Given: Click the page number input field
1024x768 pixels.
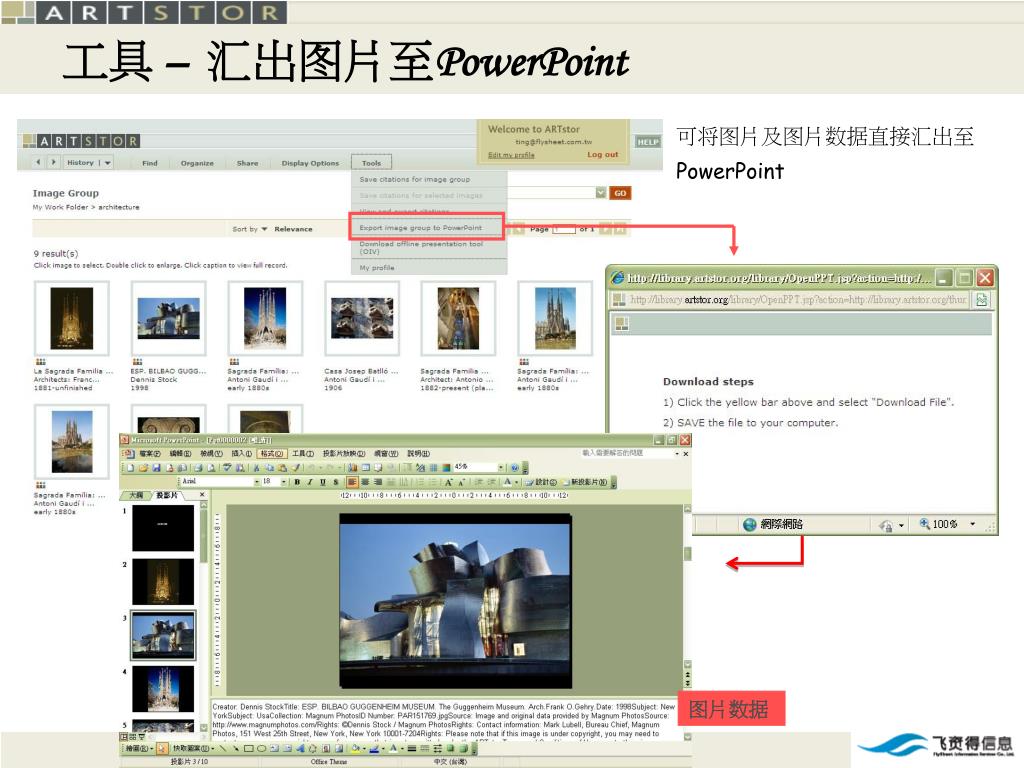Looking at the screenshot, I should 564,229.
